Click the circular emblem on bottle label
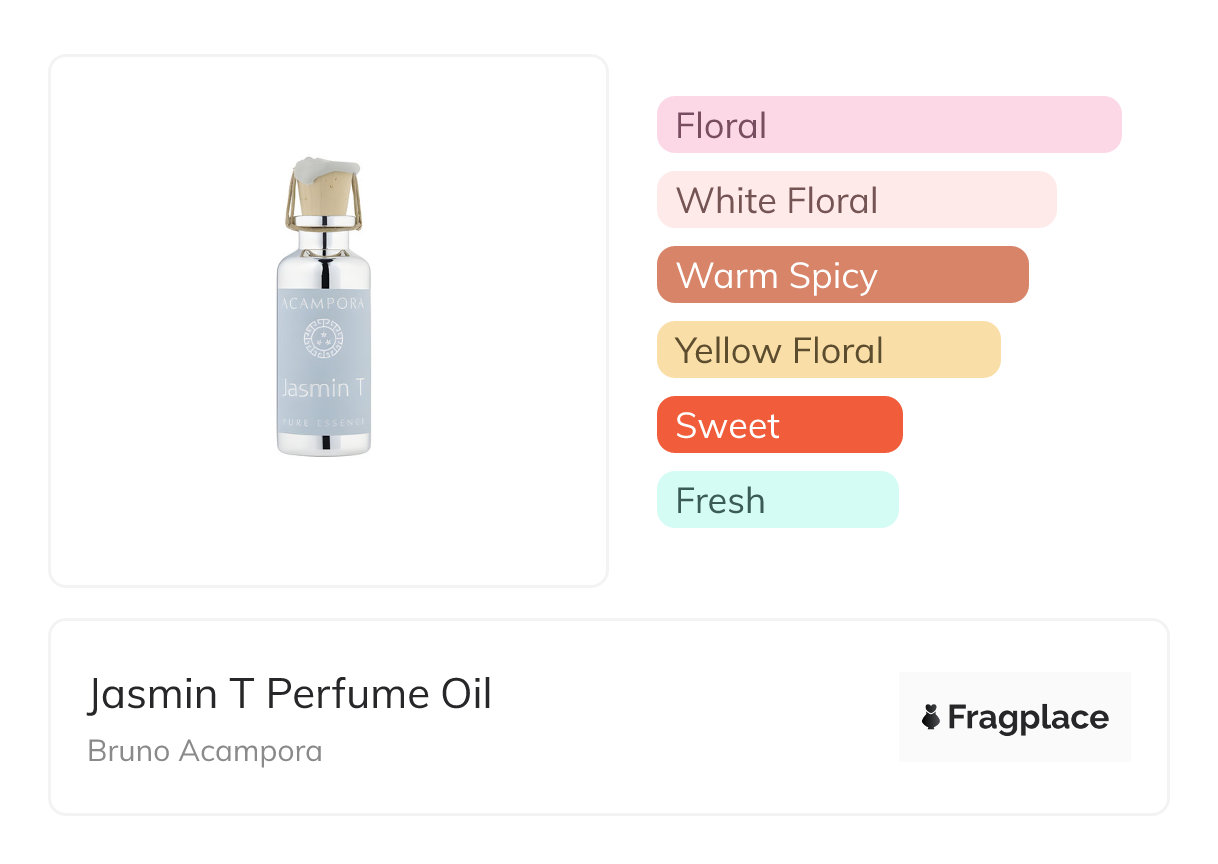 pos(323,339)
